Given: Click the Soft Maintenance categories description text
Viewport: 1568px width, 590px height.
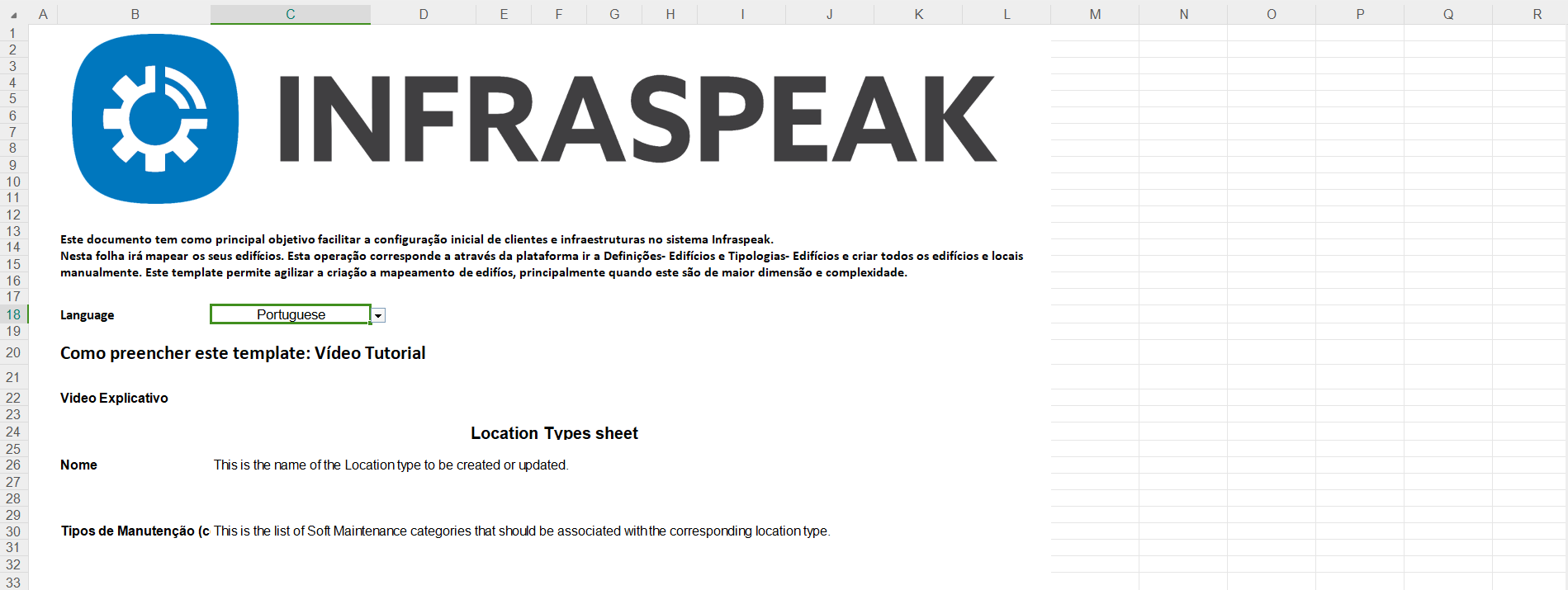Looking at the screenshot, I should (522, 531).
